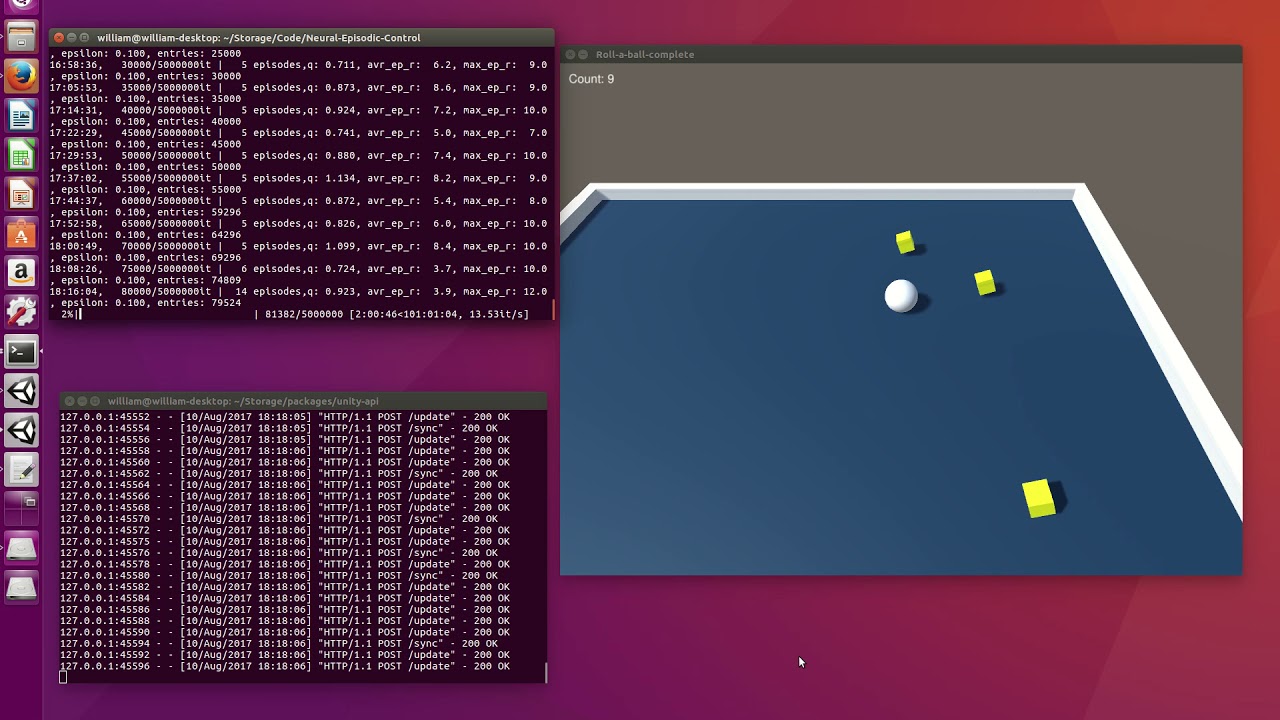The width and height of the screenshot is (1280, 720).
Task: Open LibreOffice Calc from the dock
Action: (21, 155)
